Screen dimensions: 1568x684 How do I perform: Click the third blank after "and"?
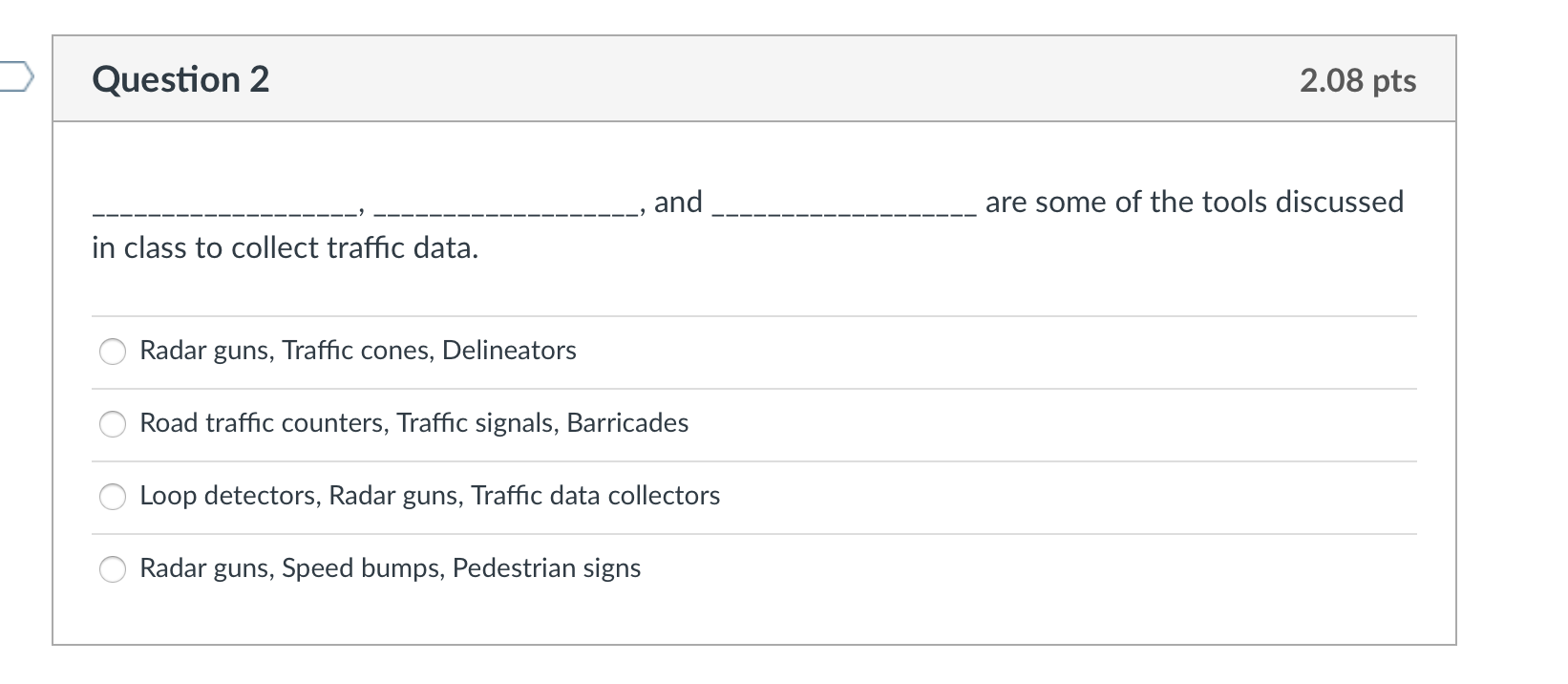pos(844,205)
